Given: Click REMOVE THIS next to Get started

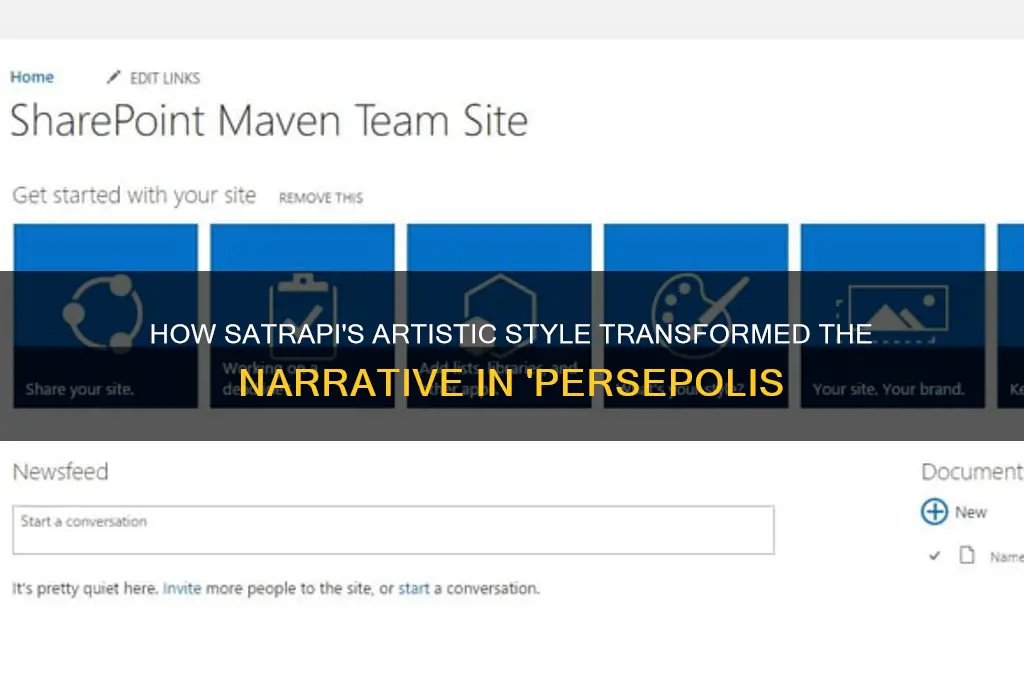Looking at the screenshot, I should (x=321, y=197).
